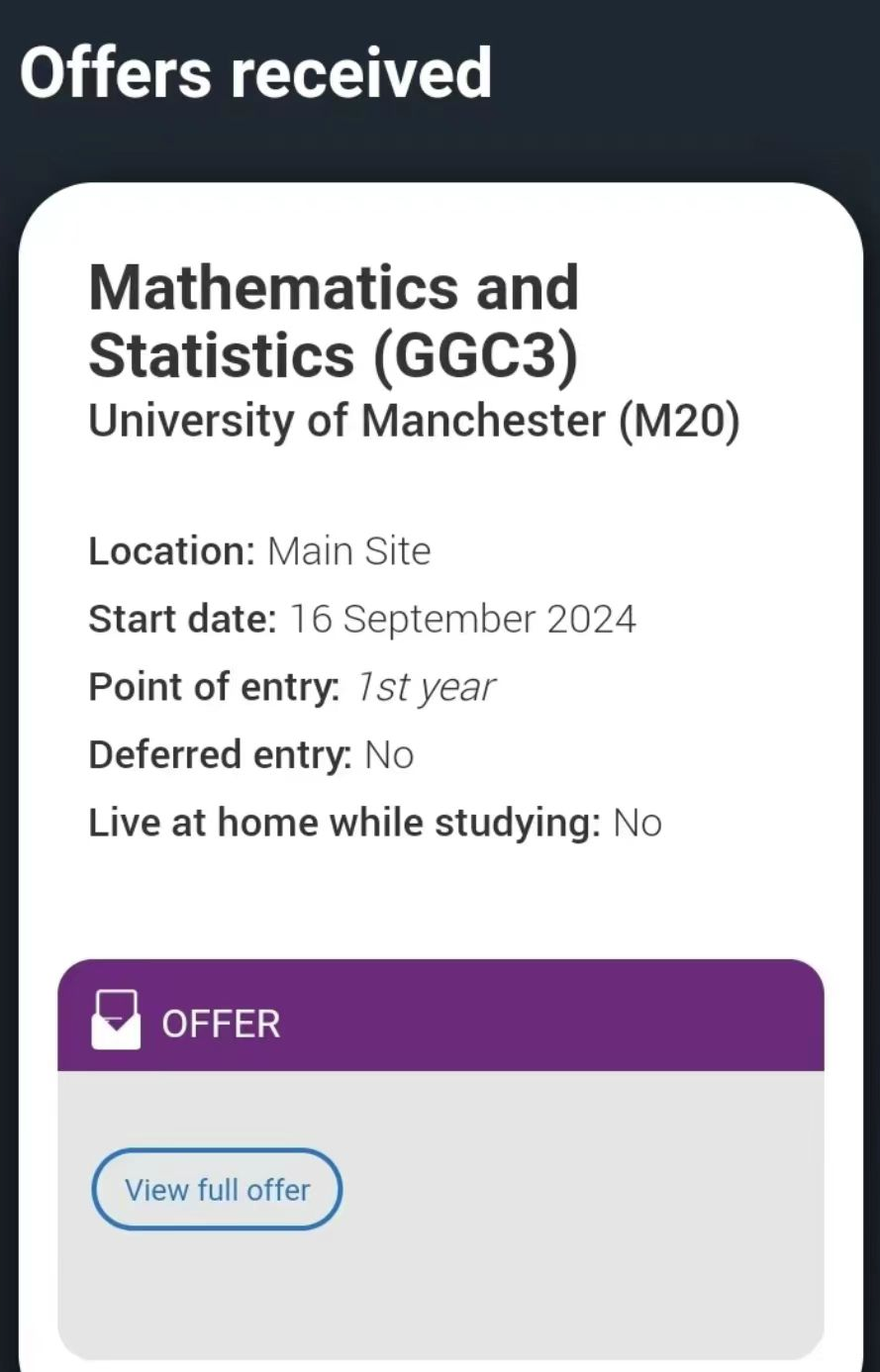Click the Location: Main Site row
Image resolution: width=880 pixels, height=1372 pixels.
pos(259,551)
